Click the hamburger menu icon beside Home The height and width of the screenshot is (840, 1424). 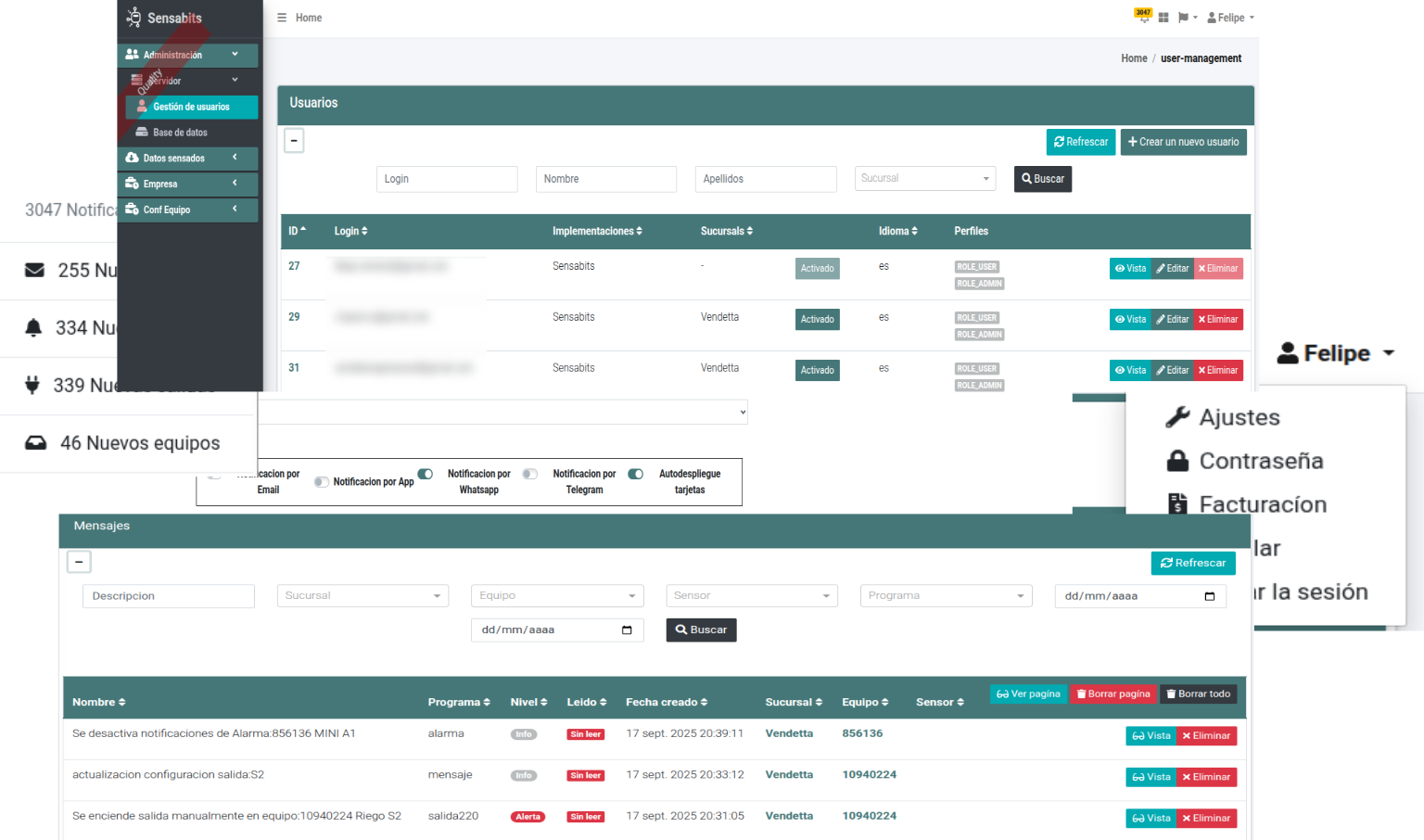coord(282,18)
